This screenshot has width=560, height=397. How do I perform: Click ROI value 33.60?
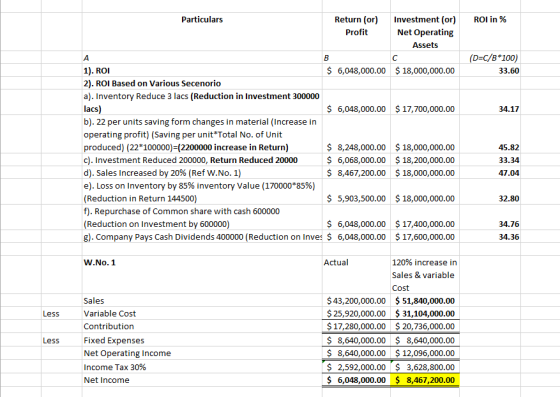[x=509, y=71]
